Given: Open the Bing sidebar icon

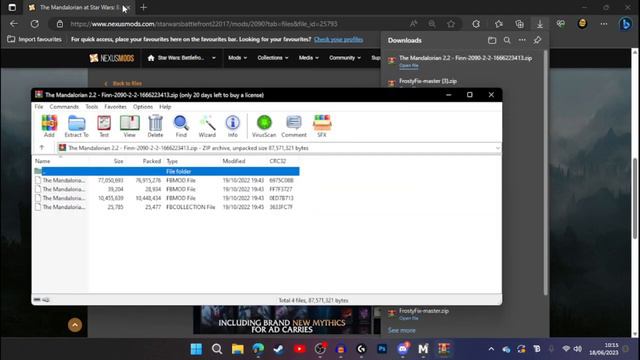Looking at the screenshot, I should coord(625,24).
